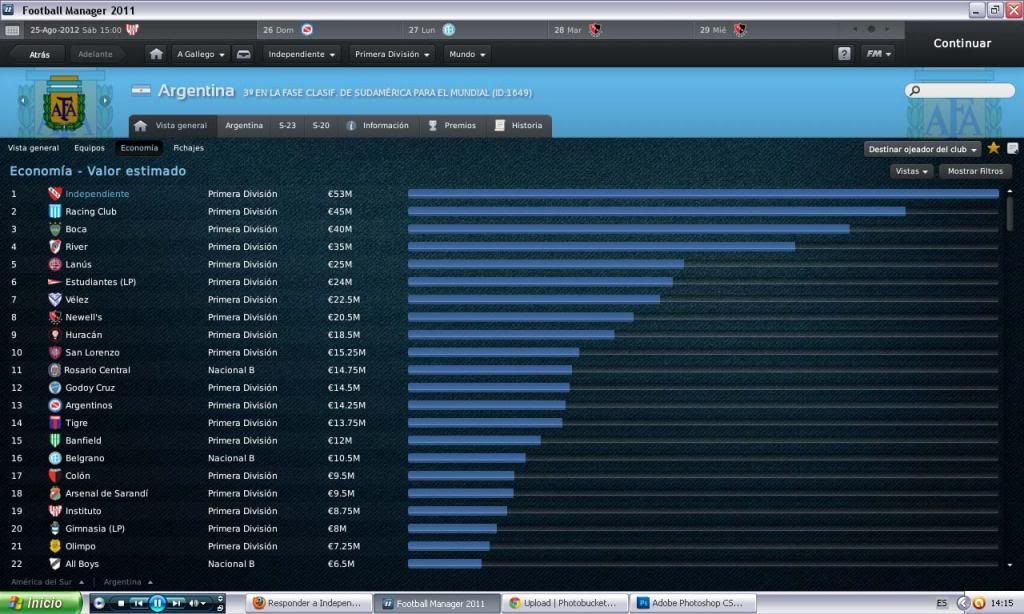Viewport: 1024px width, 614px height.
Task: Click the San Lorenzo club badge
Action: point(55,353)
